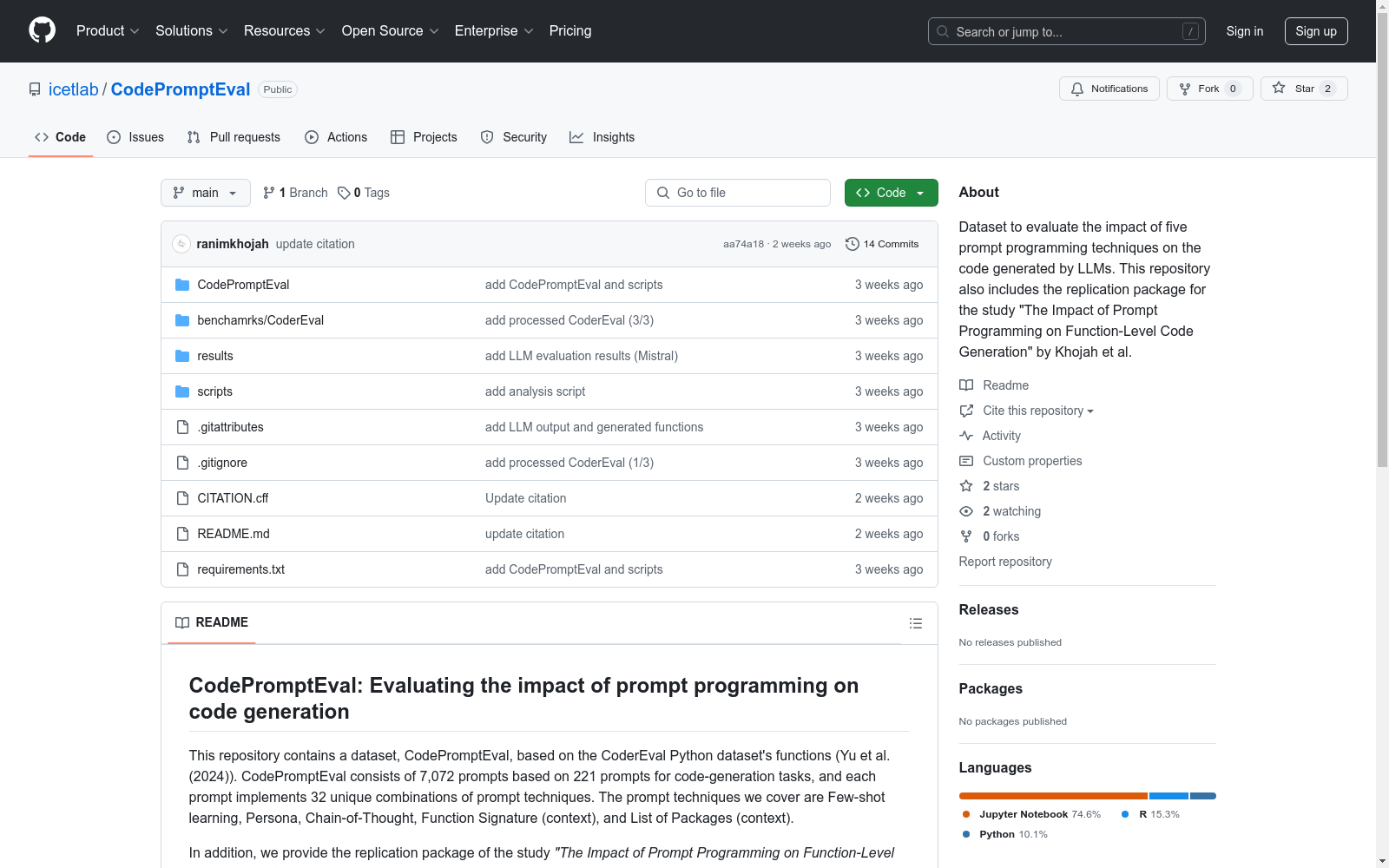The image size is (1389, 868).
Task: Open the 14 Commits history link
Action: [x=882, y=244]
